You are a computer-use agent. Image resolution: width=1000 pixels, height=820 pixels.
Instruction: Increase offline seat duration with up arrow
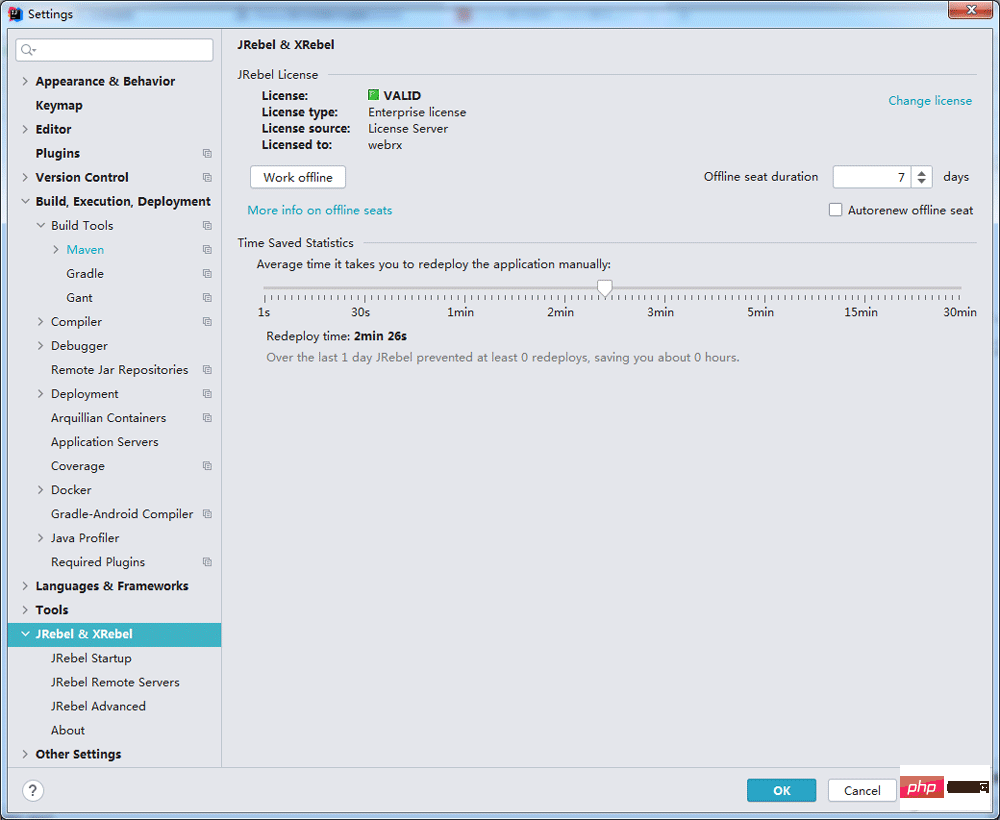click(x=922, y=172)
